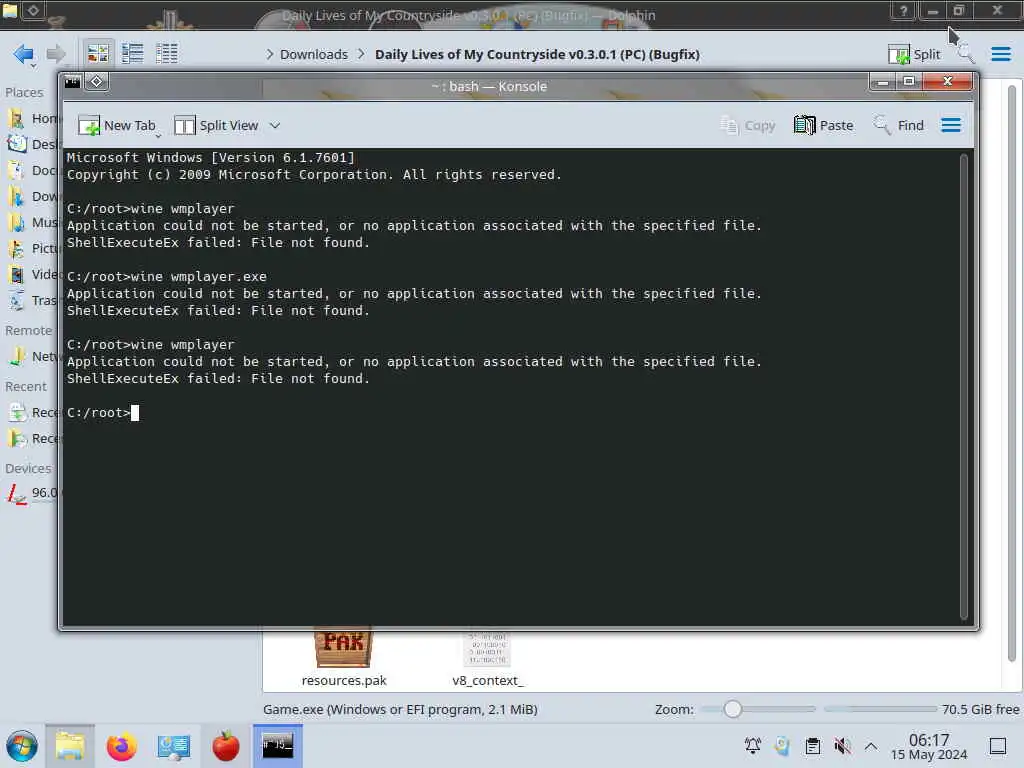The image size is (1024, 768).
Task: Select v8_context_ file
Action: tap(488, 658)
